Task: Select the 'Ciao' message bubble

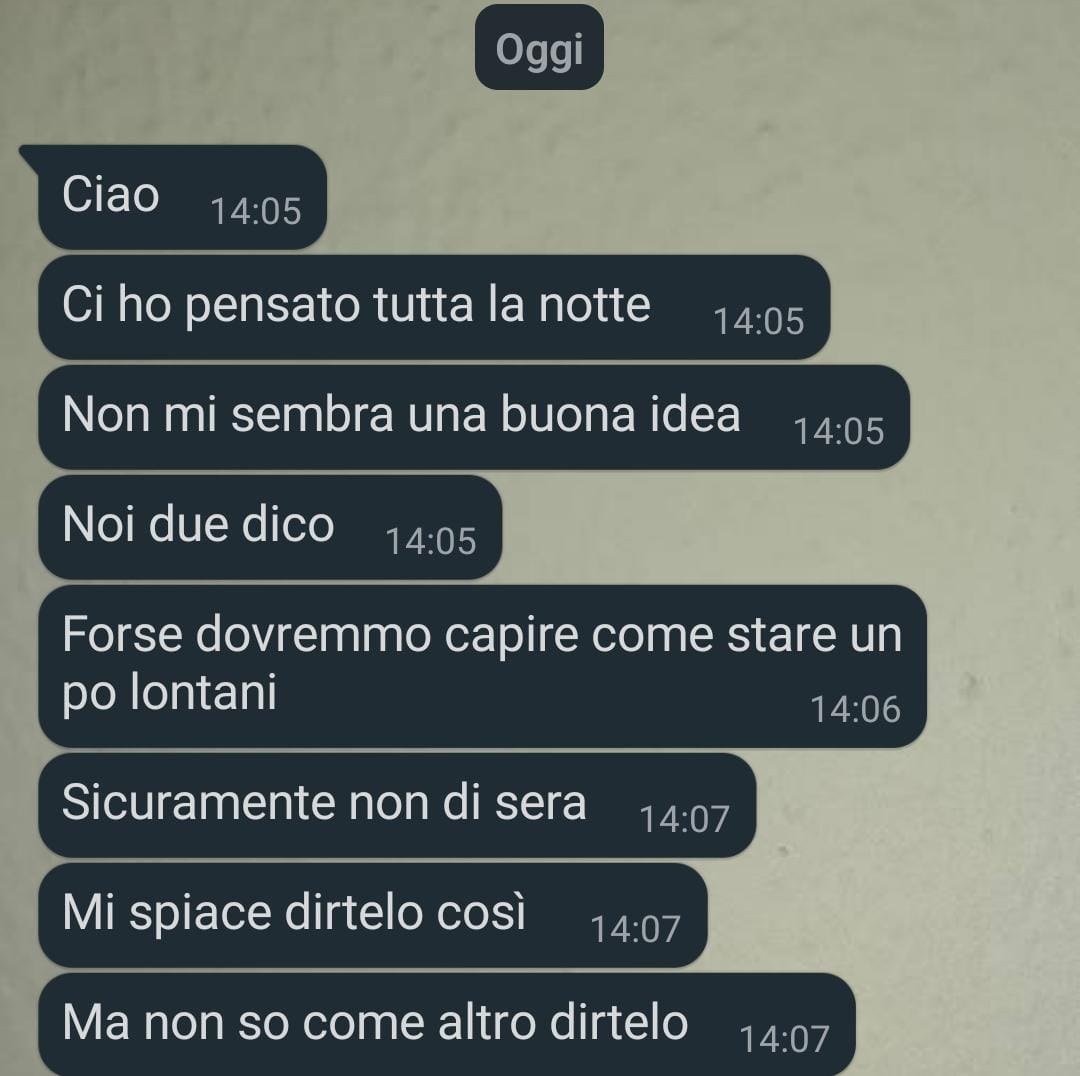Action: (x=182, y=197)
